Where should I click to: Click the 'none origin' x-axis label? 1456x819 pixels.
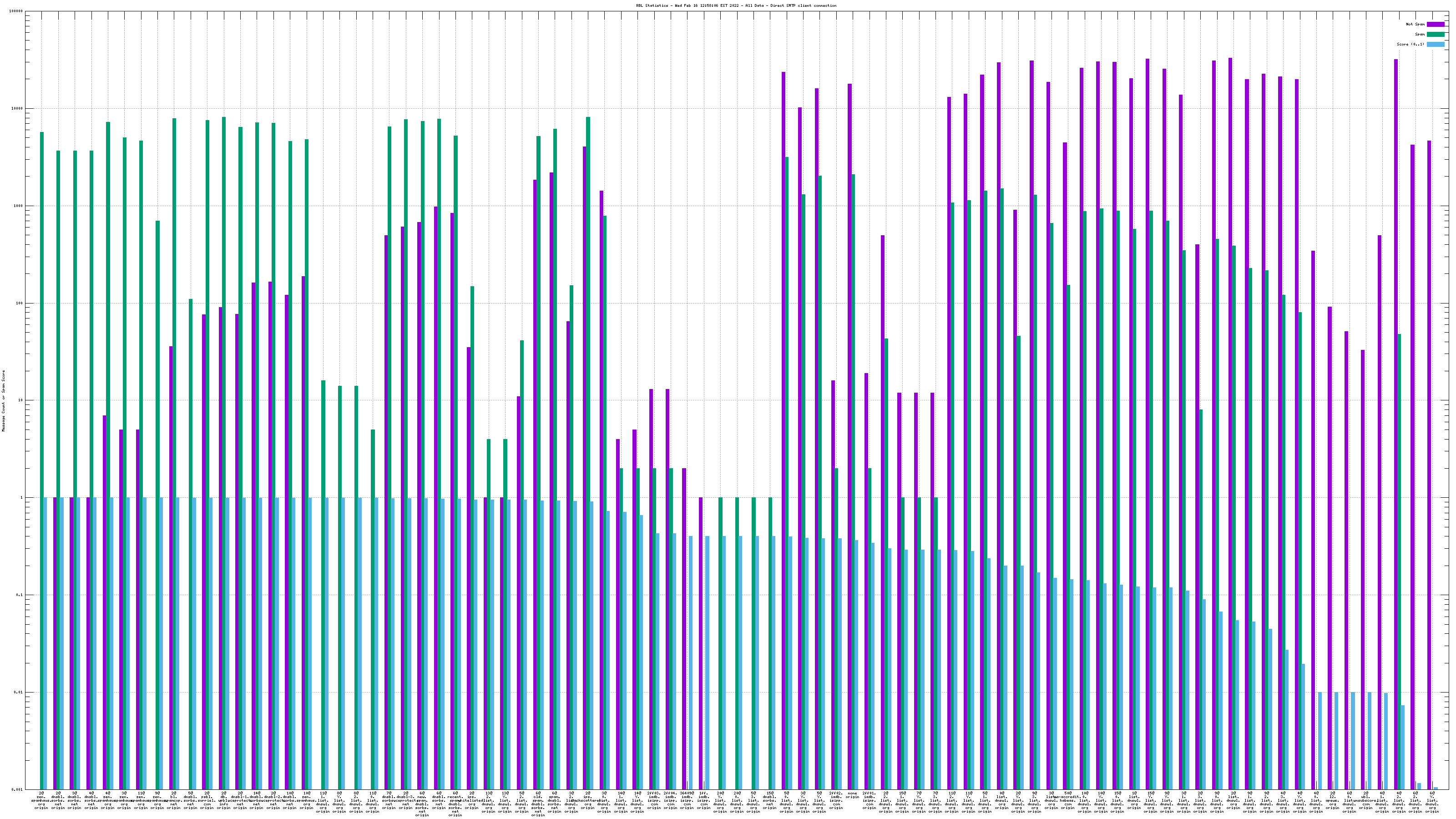click(852, 795)
